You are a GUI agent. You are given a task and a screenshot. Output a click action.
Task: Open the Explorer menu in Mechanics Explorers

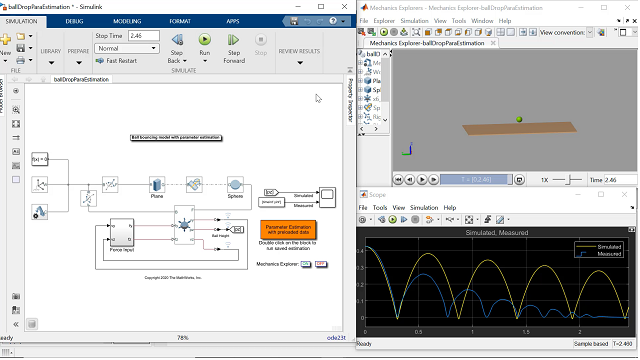pyautogui.click(x=384, y=21)
